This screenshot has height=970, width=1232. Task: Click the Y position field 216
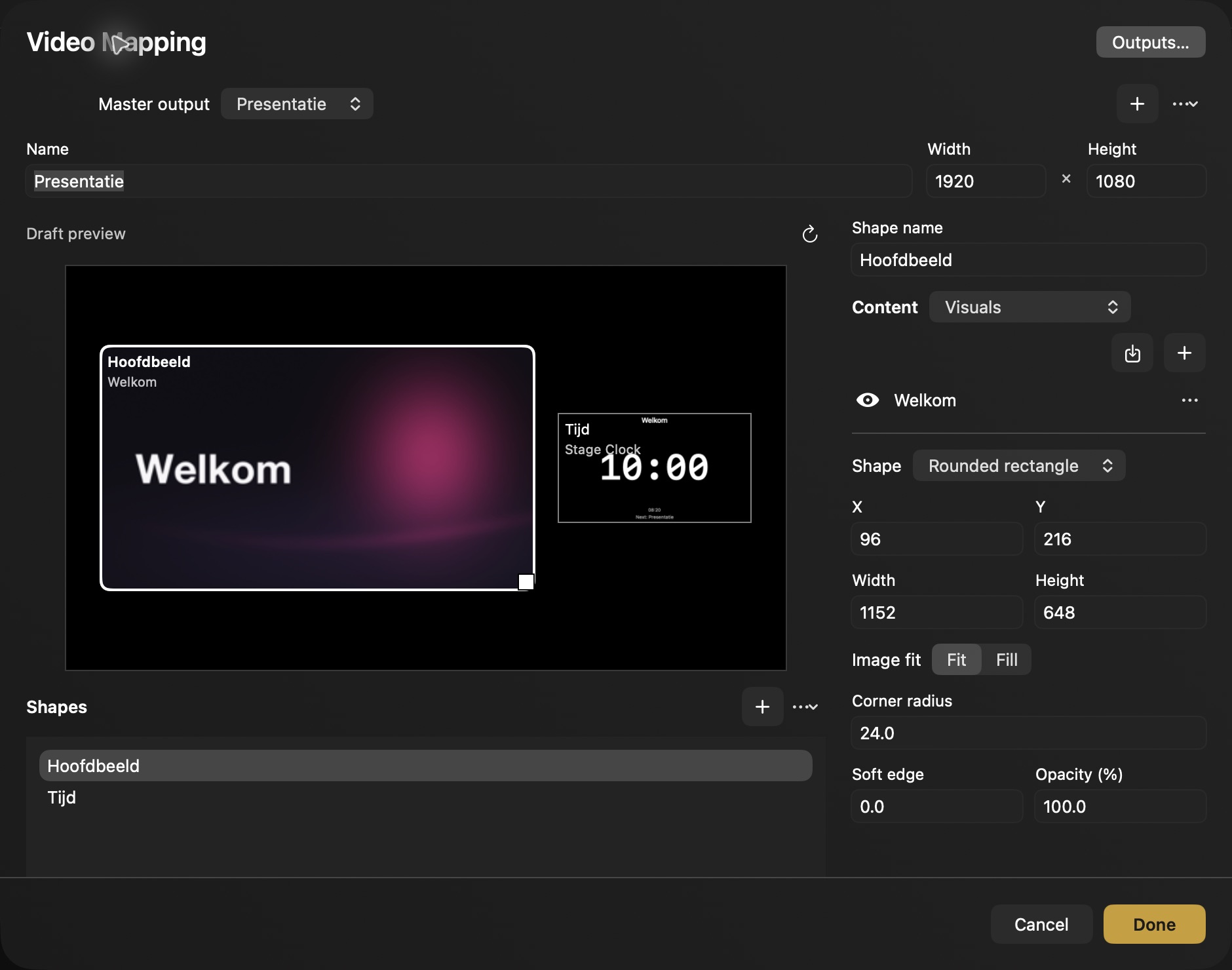click(x=1120, y=539)
